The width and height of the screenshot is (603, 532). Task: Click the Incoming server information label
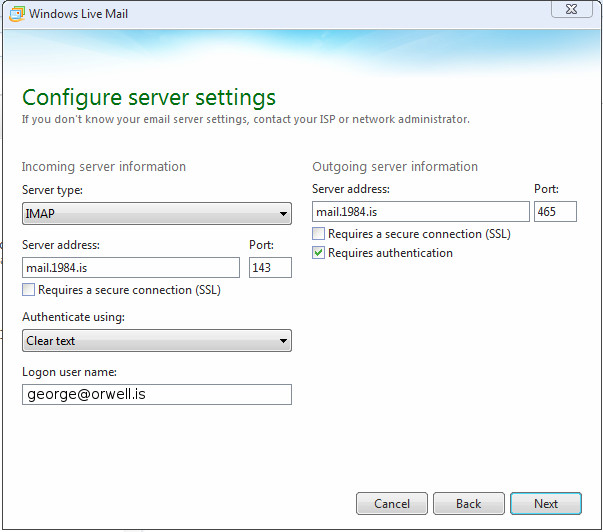coord(104,167)
